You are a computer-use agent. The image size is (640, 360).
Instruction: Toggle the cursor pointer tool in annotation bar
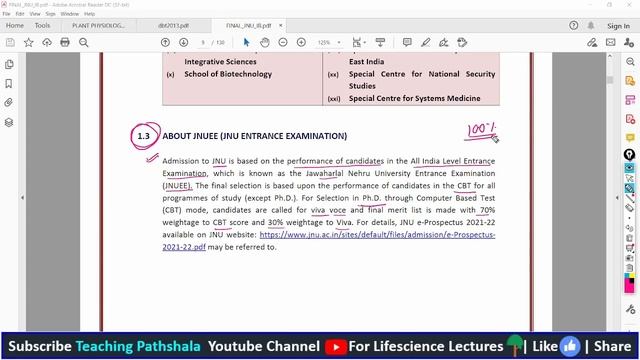(629, 178)
